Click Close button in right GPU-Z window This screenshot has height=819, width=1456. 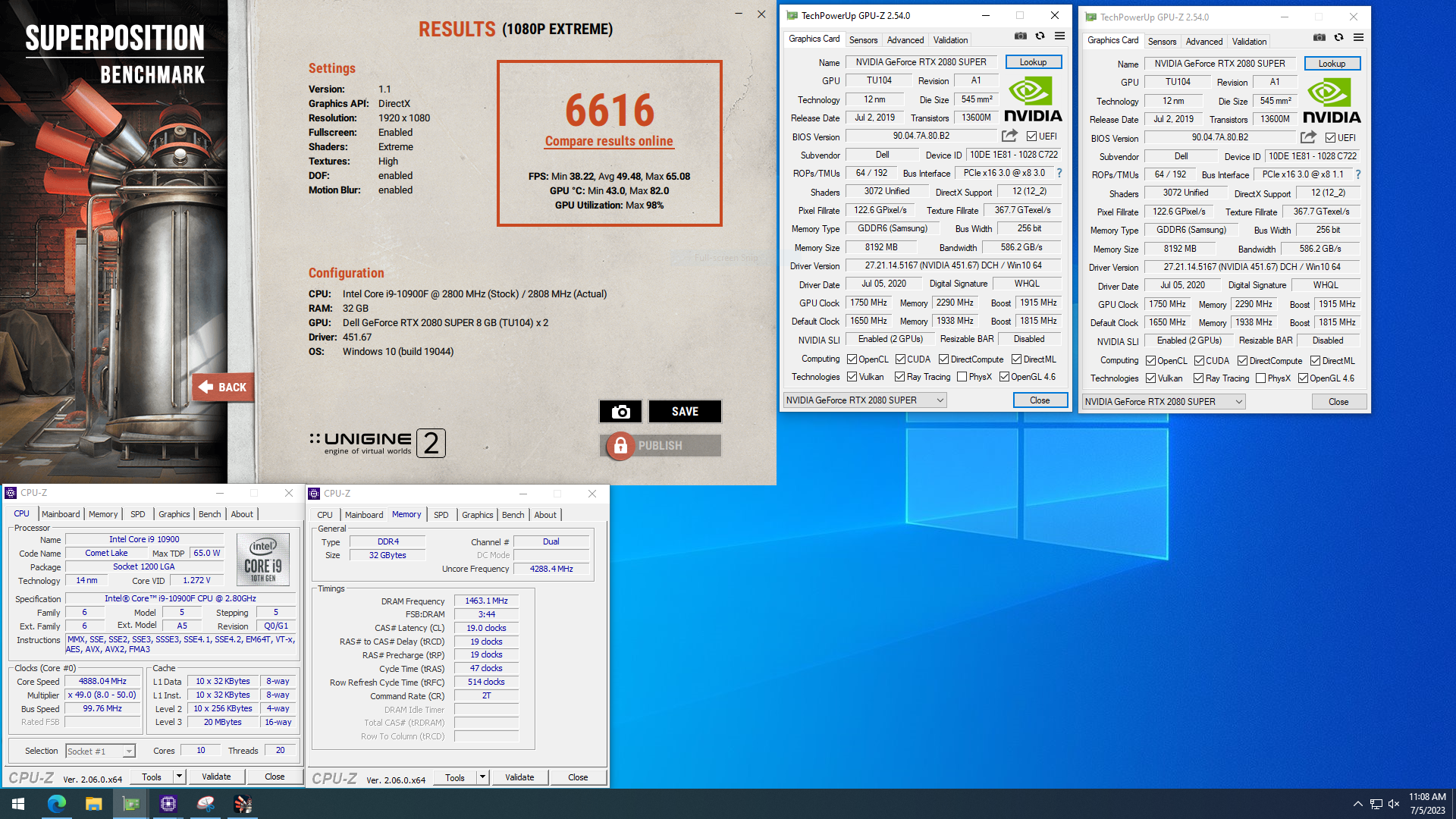1338,402
